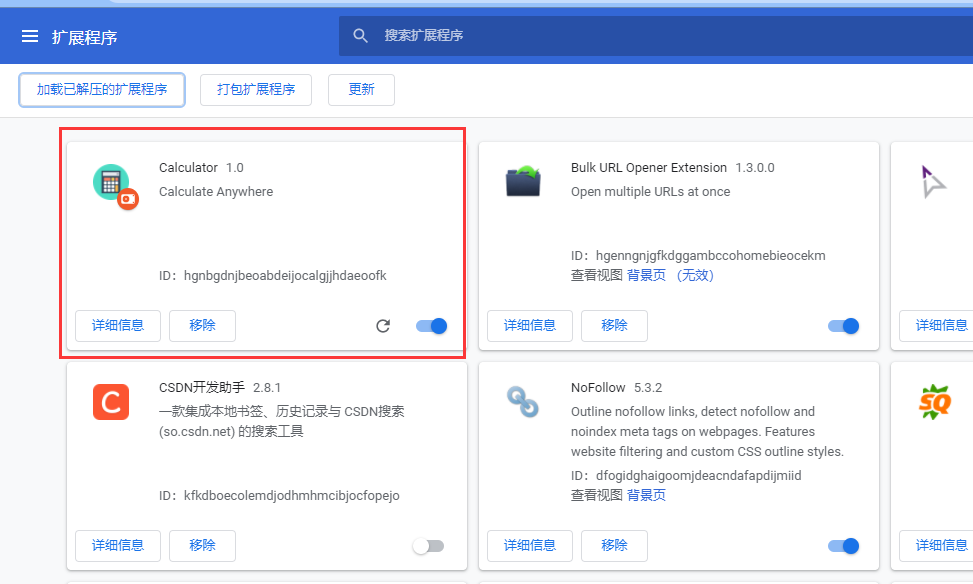This screenshot has height=584, width=973.
Task: Open 详细信息 on the cursor icon card
Action: [936, 326]
